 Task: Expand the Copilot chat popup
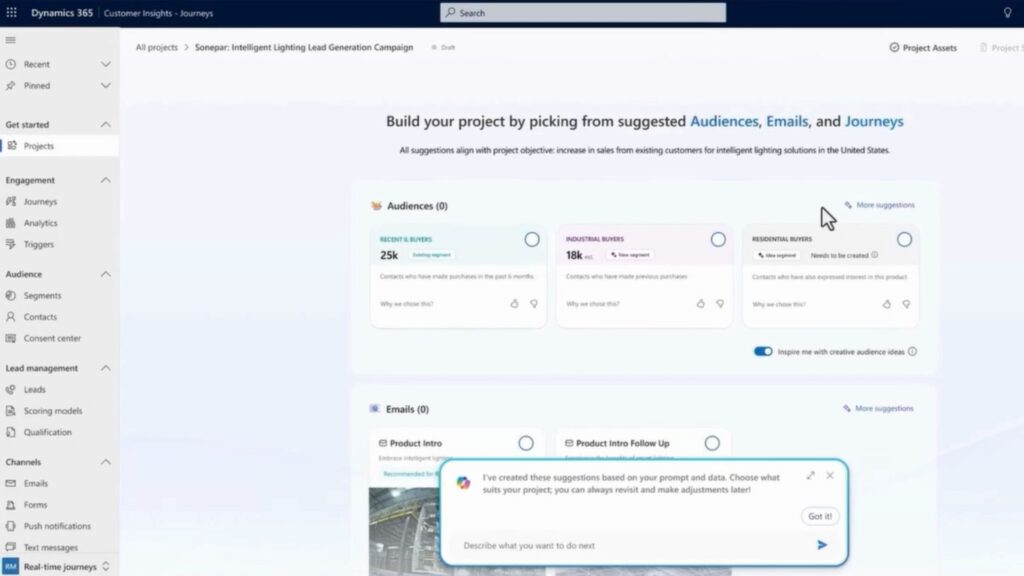pyautogui.click(x=811, y=476)
